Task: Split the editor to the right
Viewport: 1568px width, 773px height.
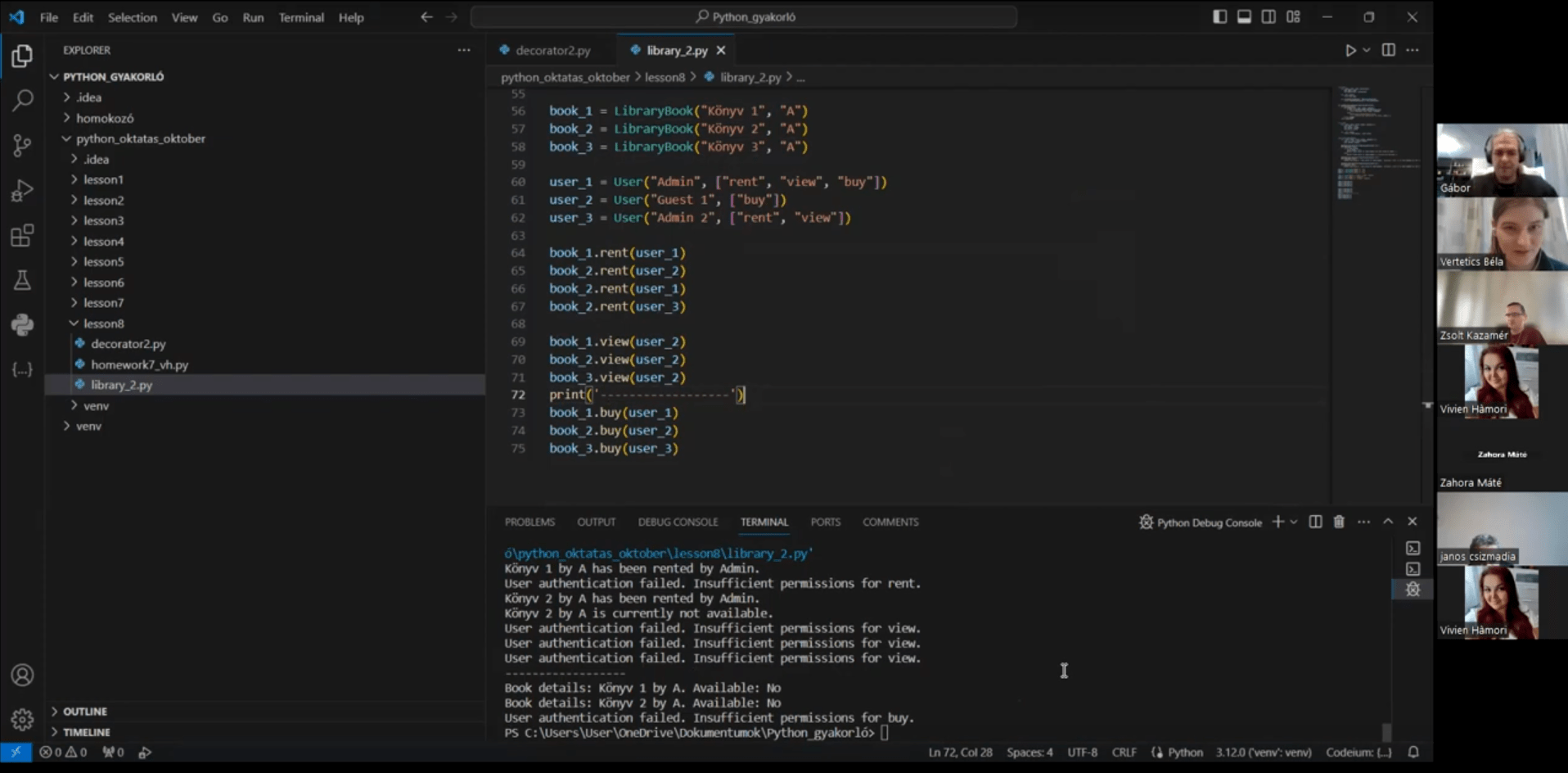Action: point(1389,50)
